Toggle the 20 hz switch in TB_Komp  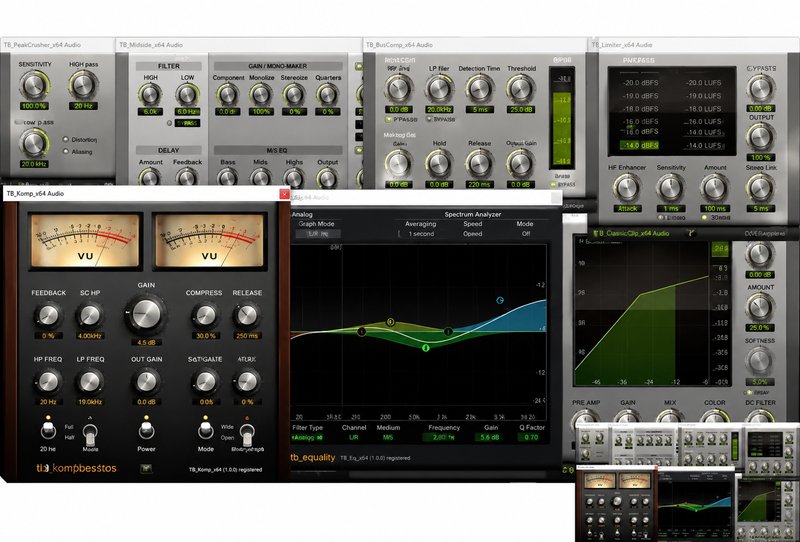(x=48, y=430)
